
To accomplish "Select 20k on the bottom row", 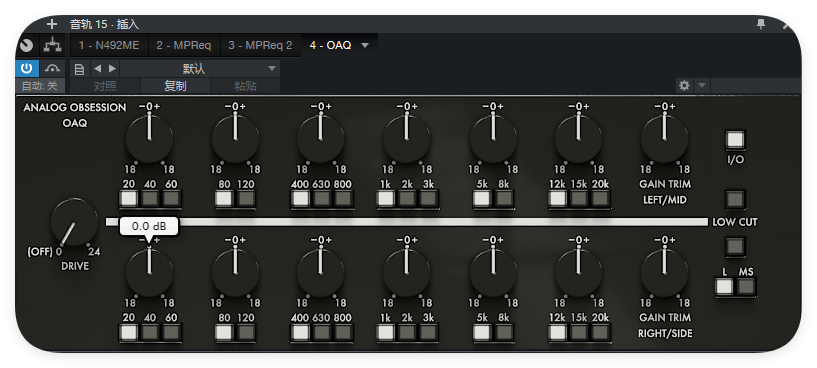I will (600, 332).
